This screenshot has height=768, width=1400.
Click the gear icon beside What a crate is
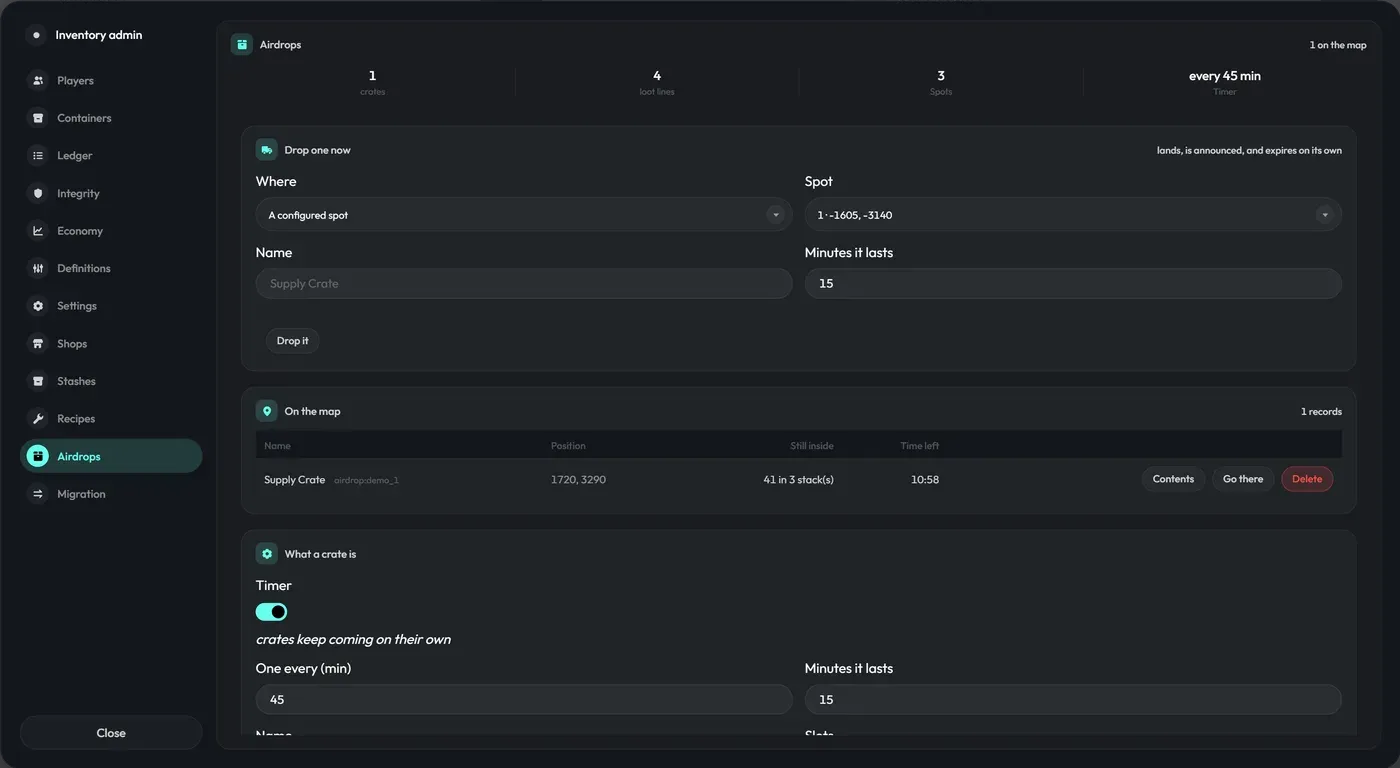coord(267,554)
